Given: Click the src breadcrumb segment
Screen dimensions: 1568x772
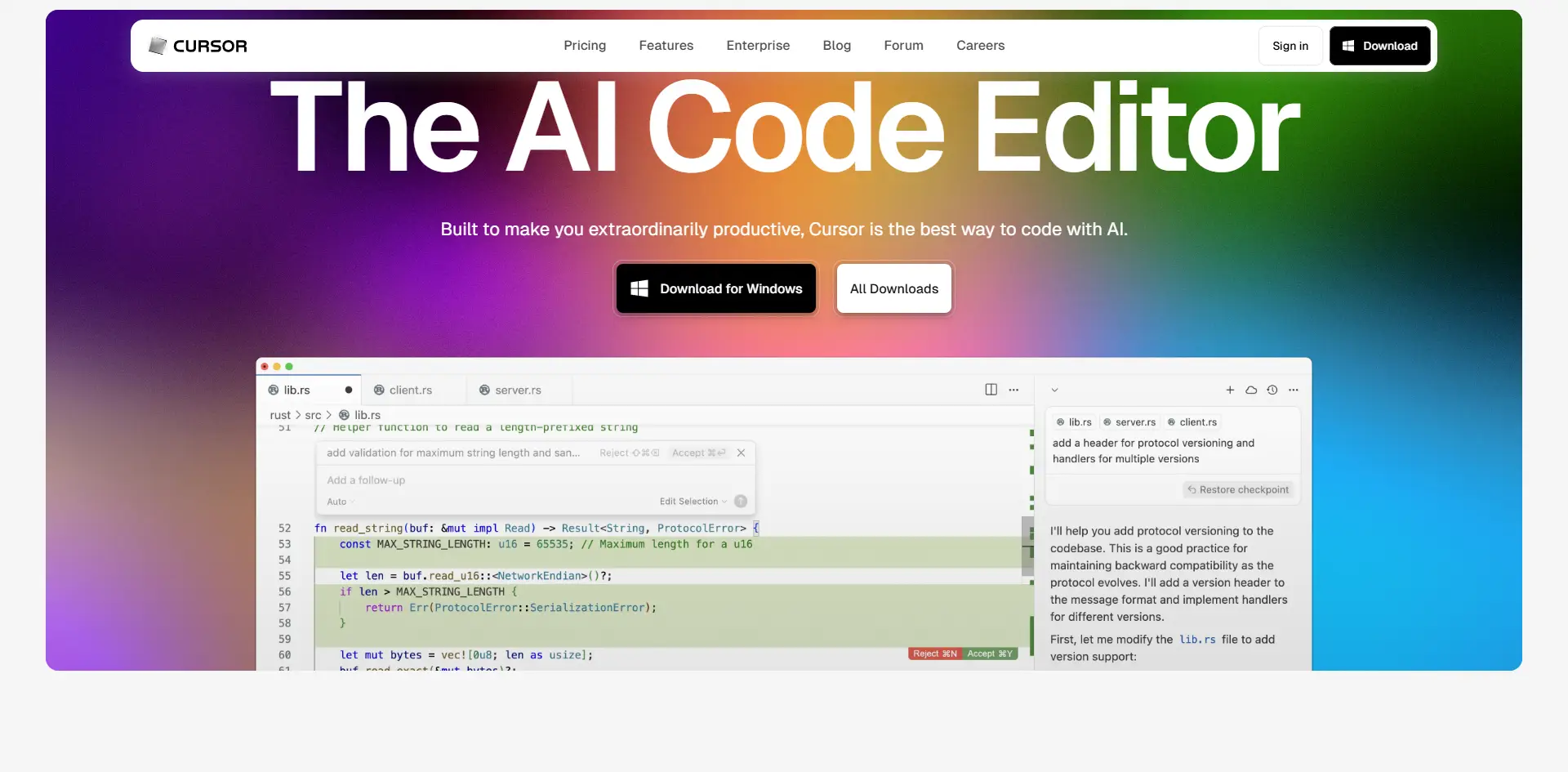Looking at the screenshot, I should point(313,415).
